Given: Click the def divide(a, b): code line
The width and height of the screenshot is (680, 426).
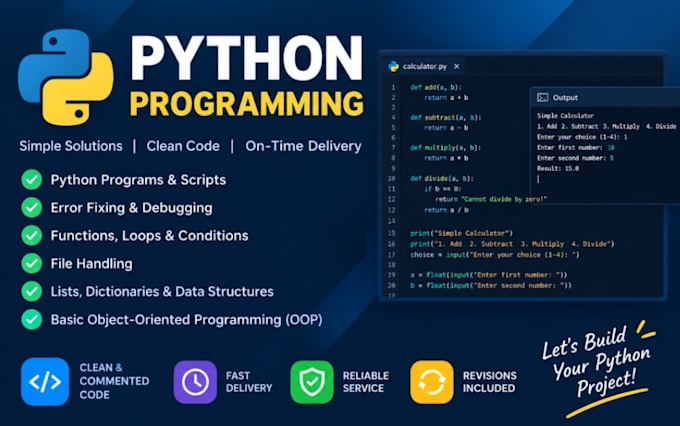Looking at the screenshot, I should tap(442, 178).
